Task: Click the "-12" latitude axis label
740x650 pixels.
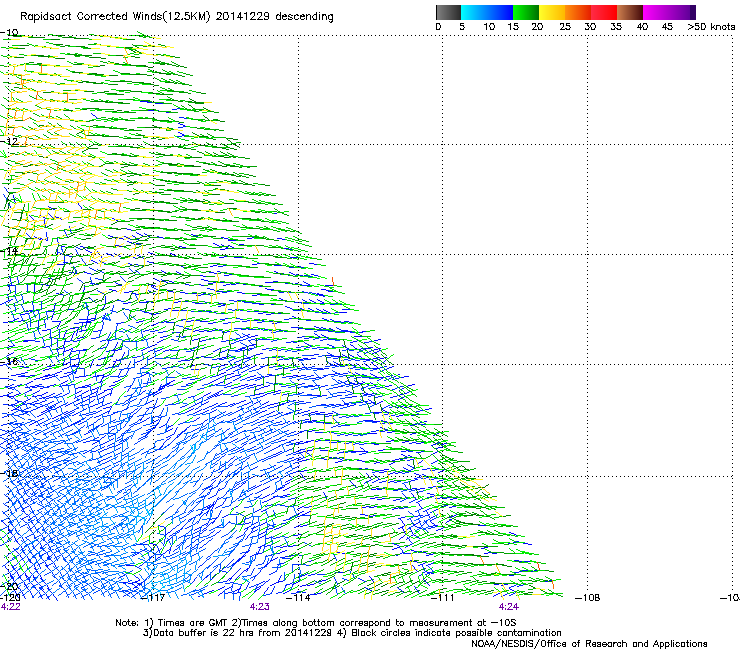Action: coord(9,142)
